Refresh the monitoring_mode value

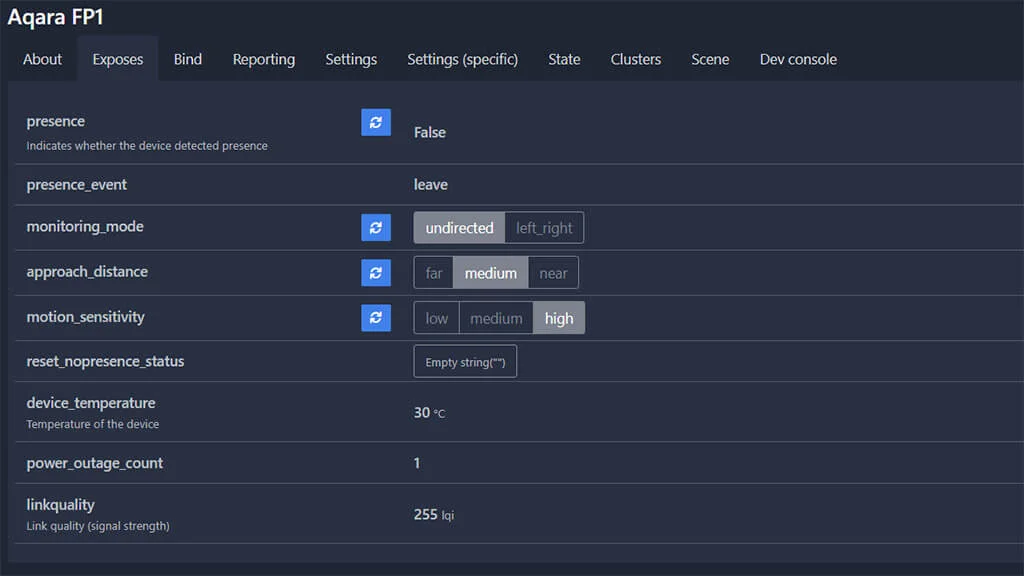tap(375, 228)
